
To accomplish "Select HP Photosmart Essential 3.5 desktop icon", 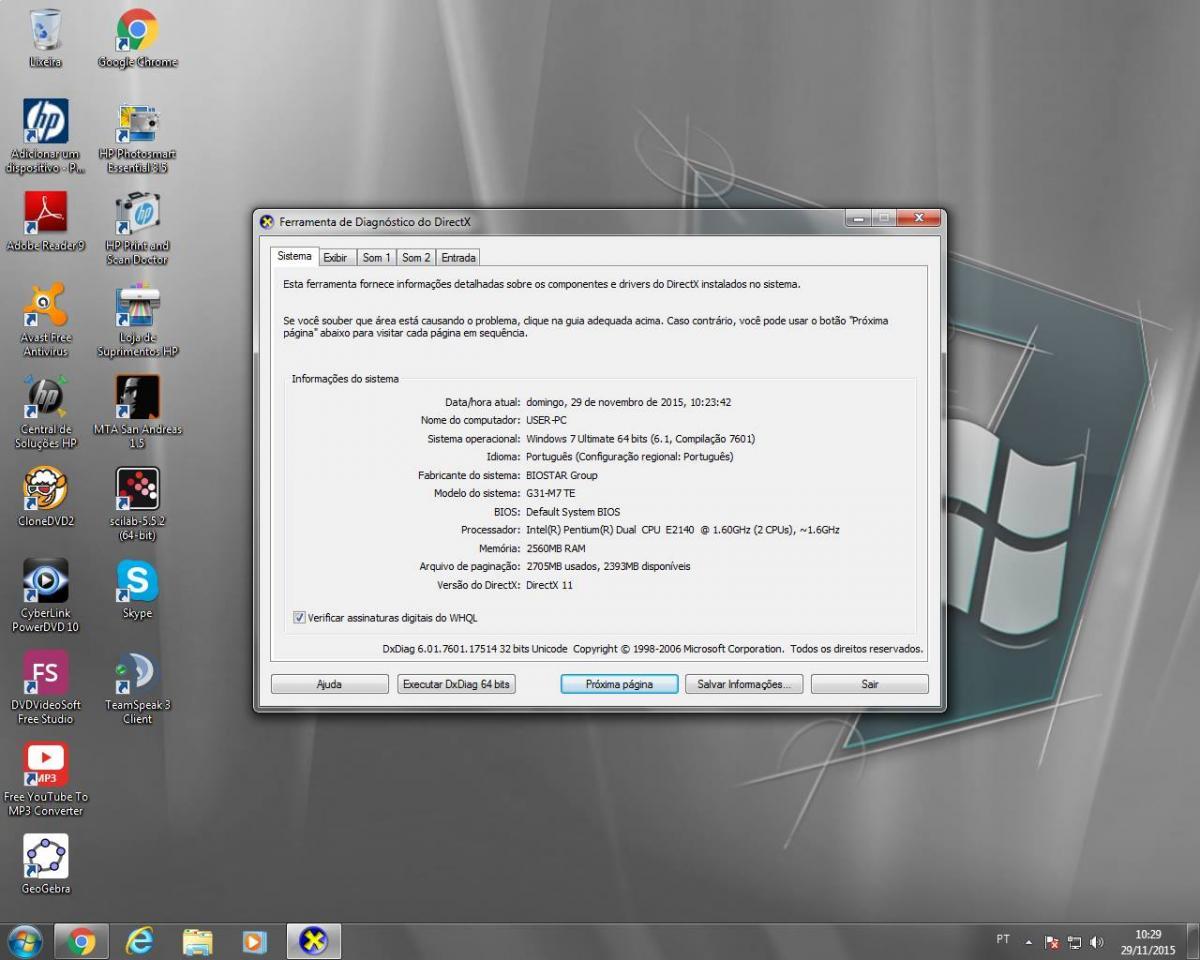I will point(137,136).
